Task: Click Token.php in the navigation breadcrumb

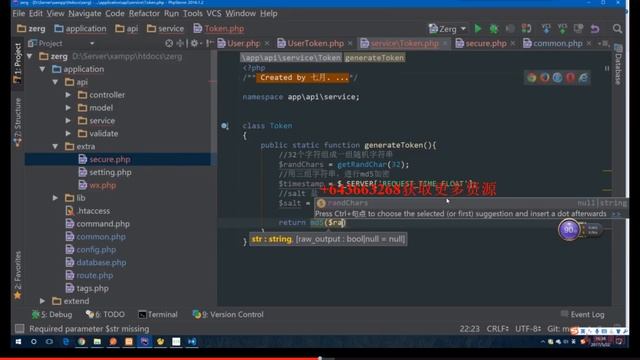Action: click(219, 29)
